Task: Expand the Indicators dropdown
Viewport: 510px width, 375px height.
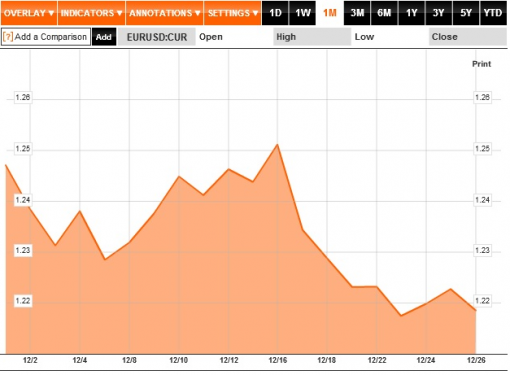Action: (x=91, y=13)
